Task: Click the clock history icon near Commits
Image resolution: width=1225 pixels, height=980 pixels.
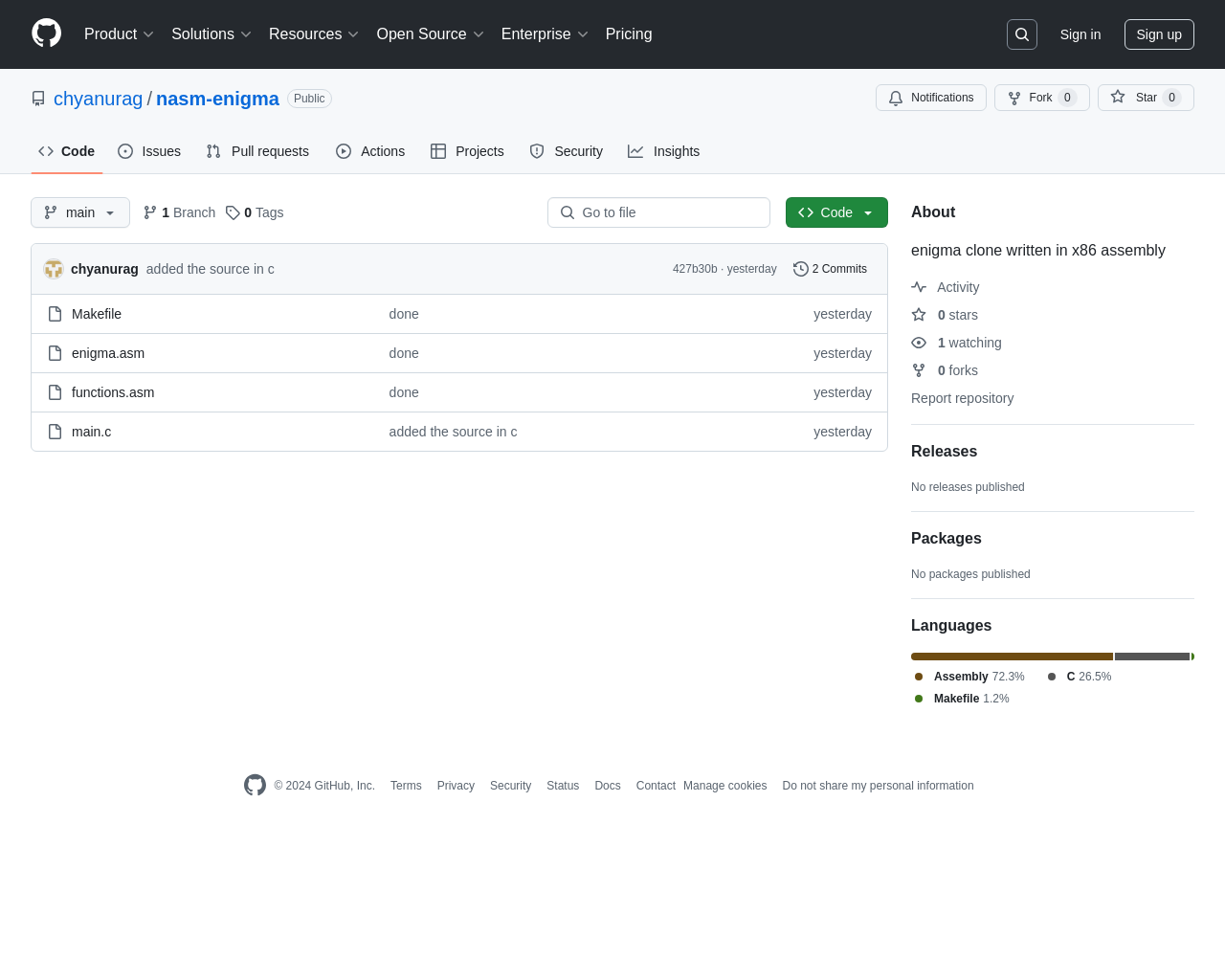Action: point(801,269)
